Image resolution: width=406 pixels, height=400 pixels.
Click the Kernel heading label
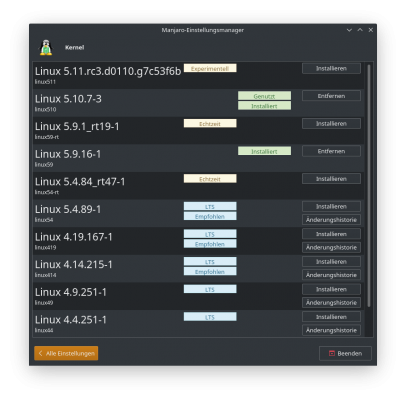[x=75, y=48]
